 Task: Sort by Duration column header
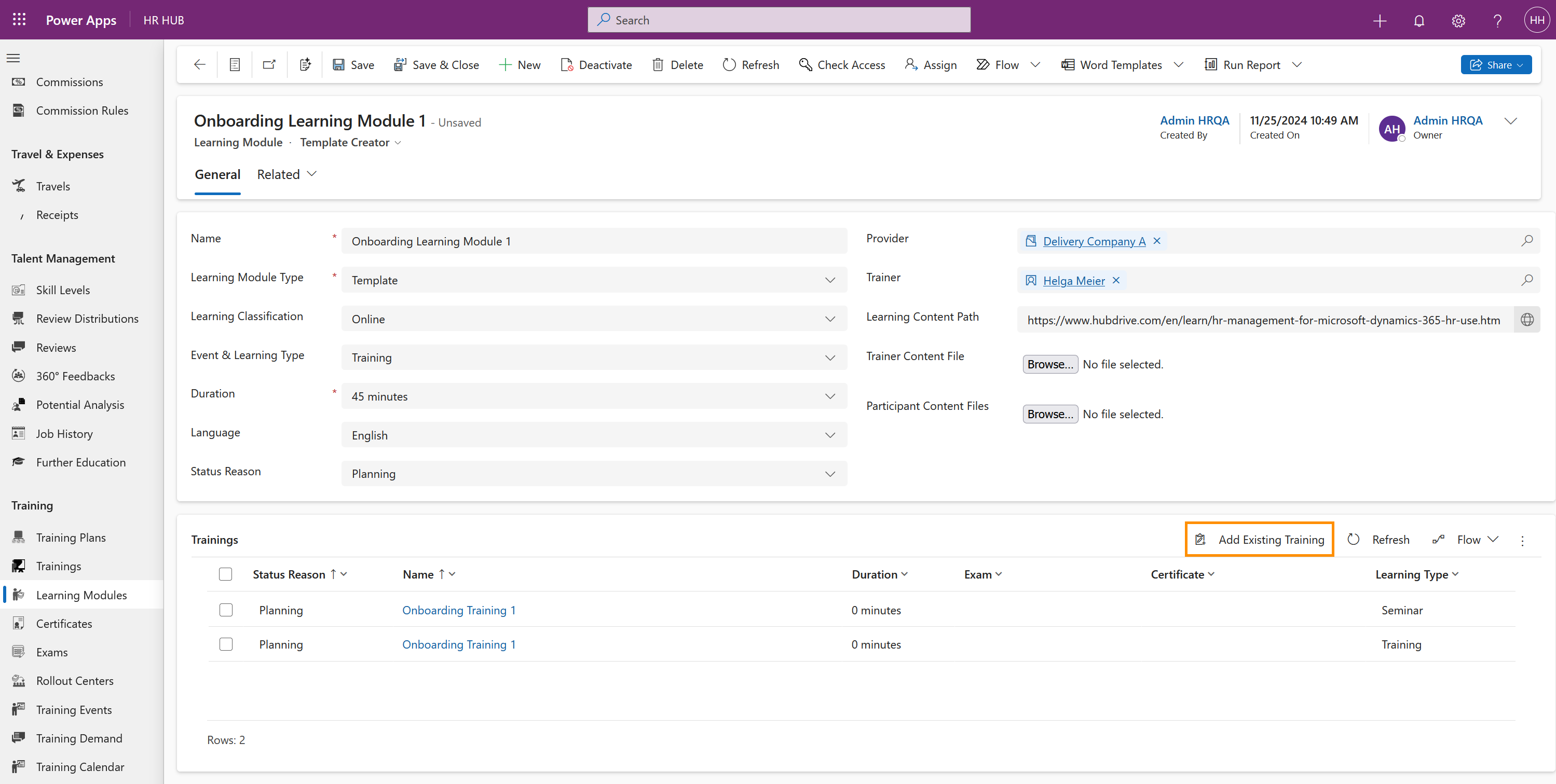point(880,574)
